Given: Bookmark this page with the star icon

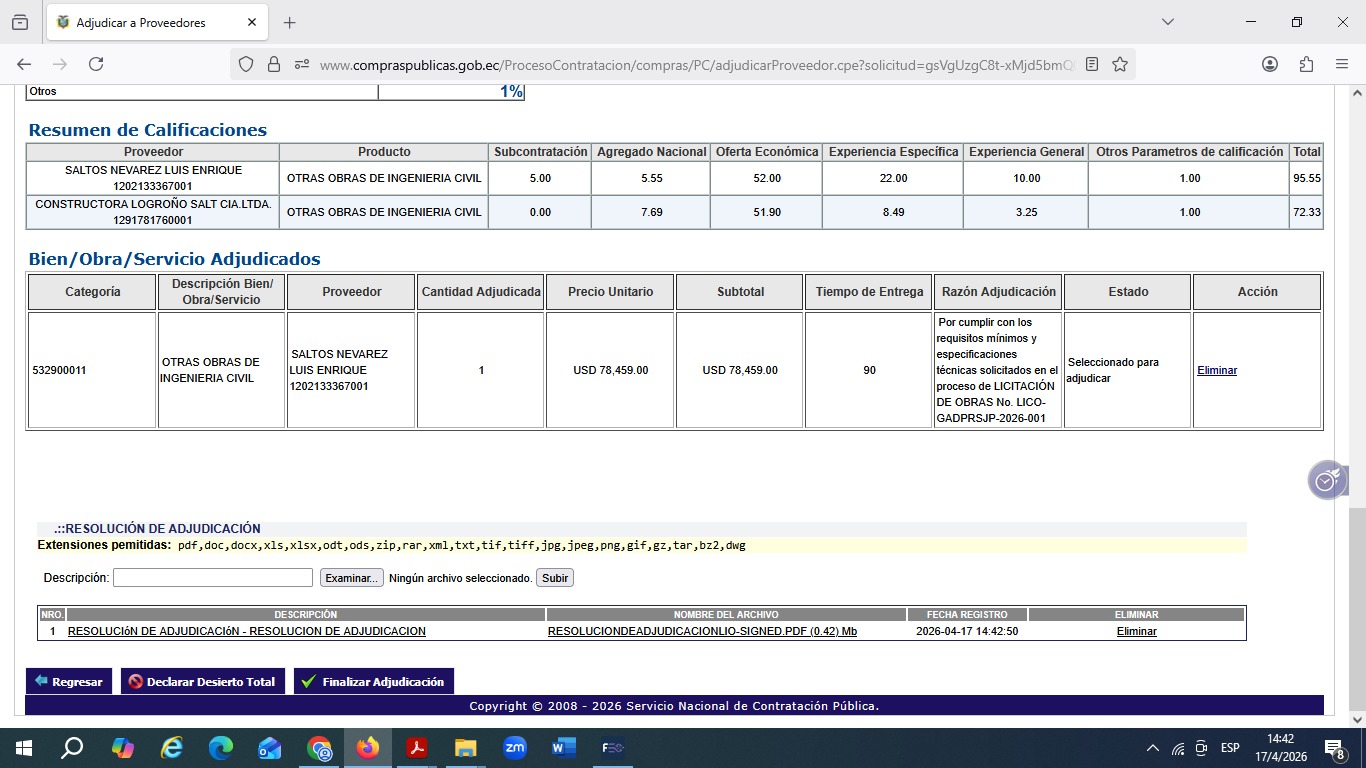Looking at the screenshot, I should (x=1120, y=64).
